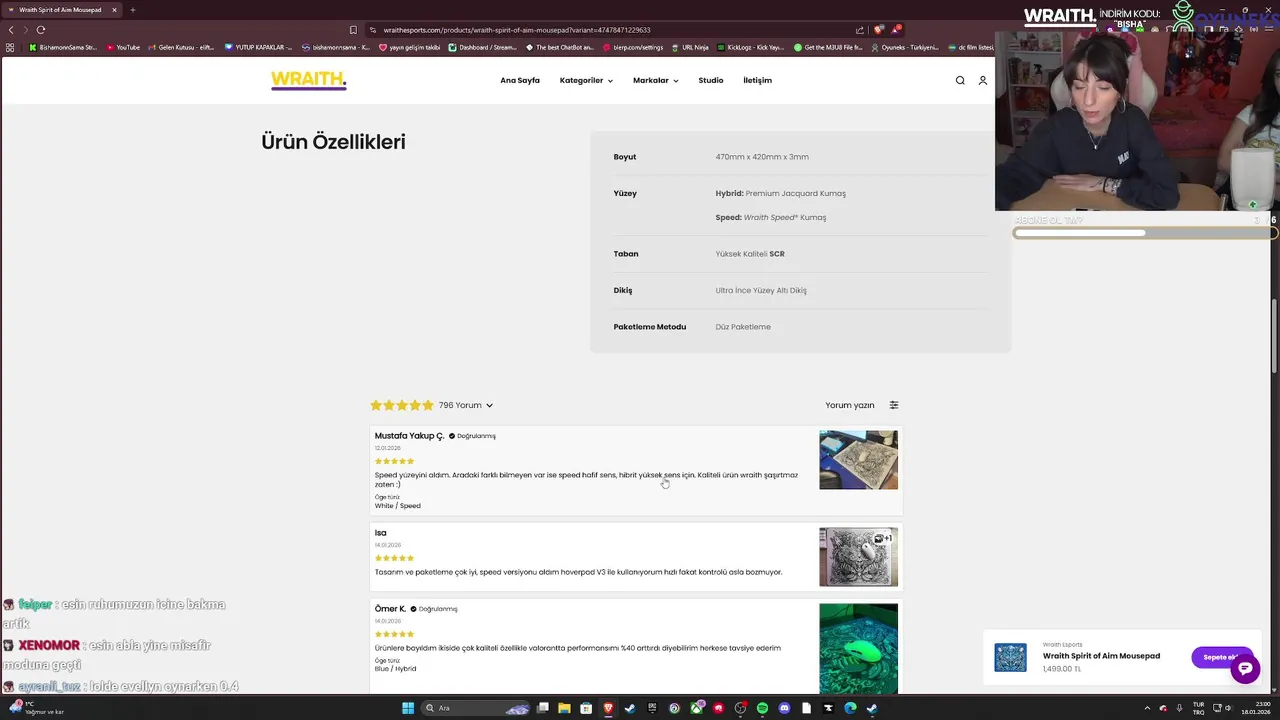The height and width of the screenshot is (720, 1280).
Task: Click the Blue / Hybrid variant text
Action: pyautogui.click(x=395, y=669)
